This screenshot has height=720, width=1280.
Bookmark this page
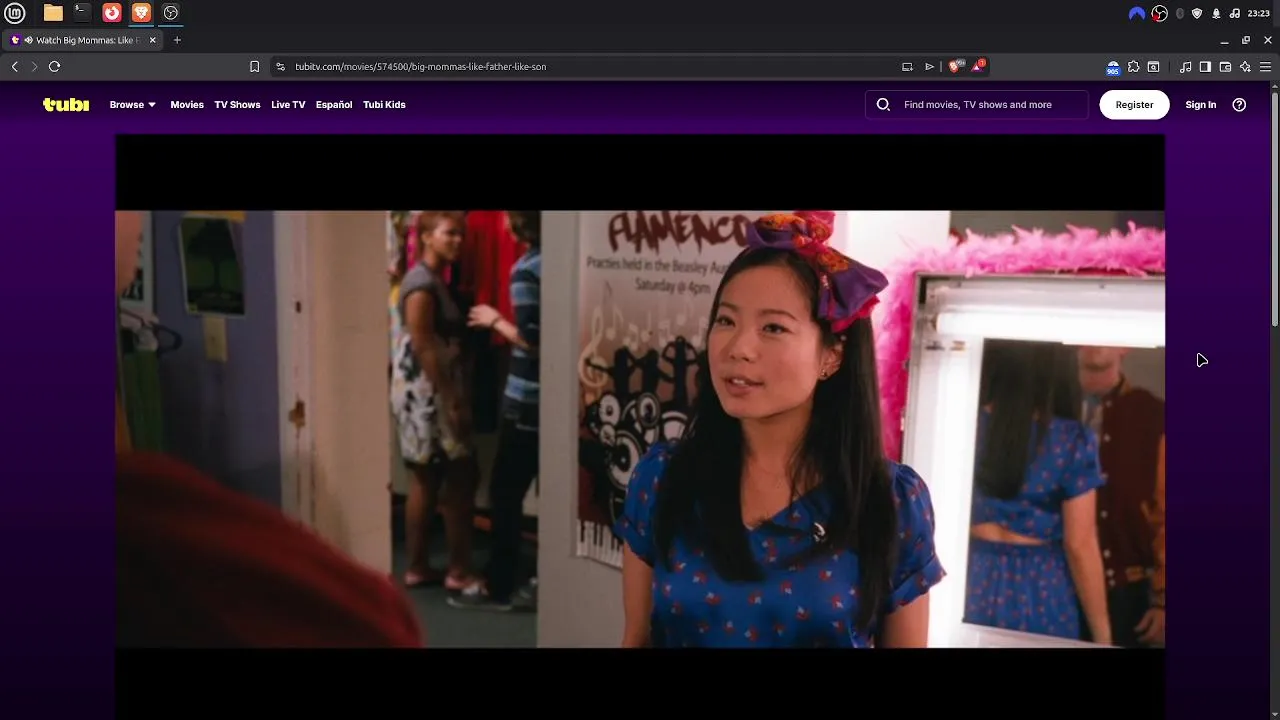[x=254, y=67]
